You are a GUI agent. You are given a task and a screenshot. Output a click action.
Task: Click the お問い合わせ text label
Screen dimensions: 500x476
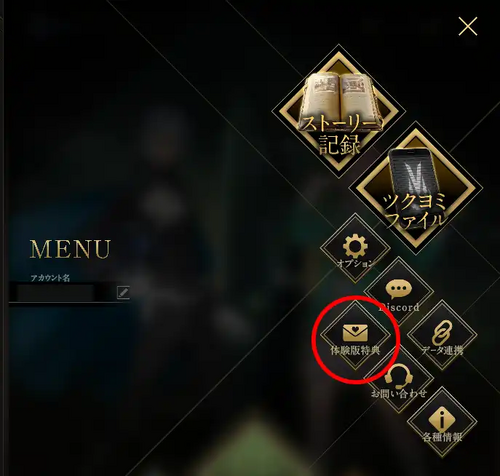click(x=399, y=393)
